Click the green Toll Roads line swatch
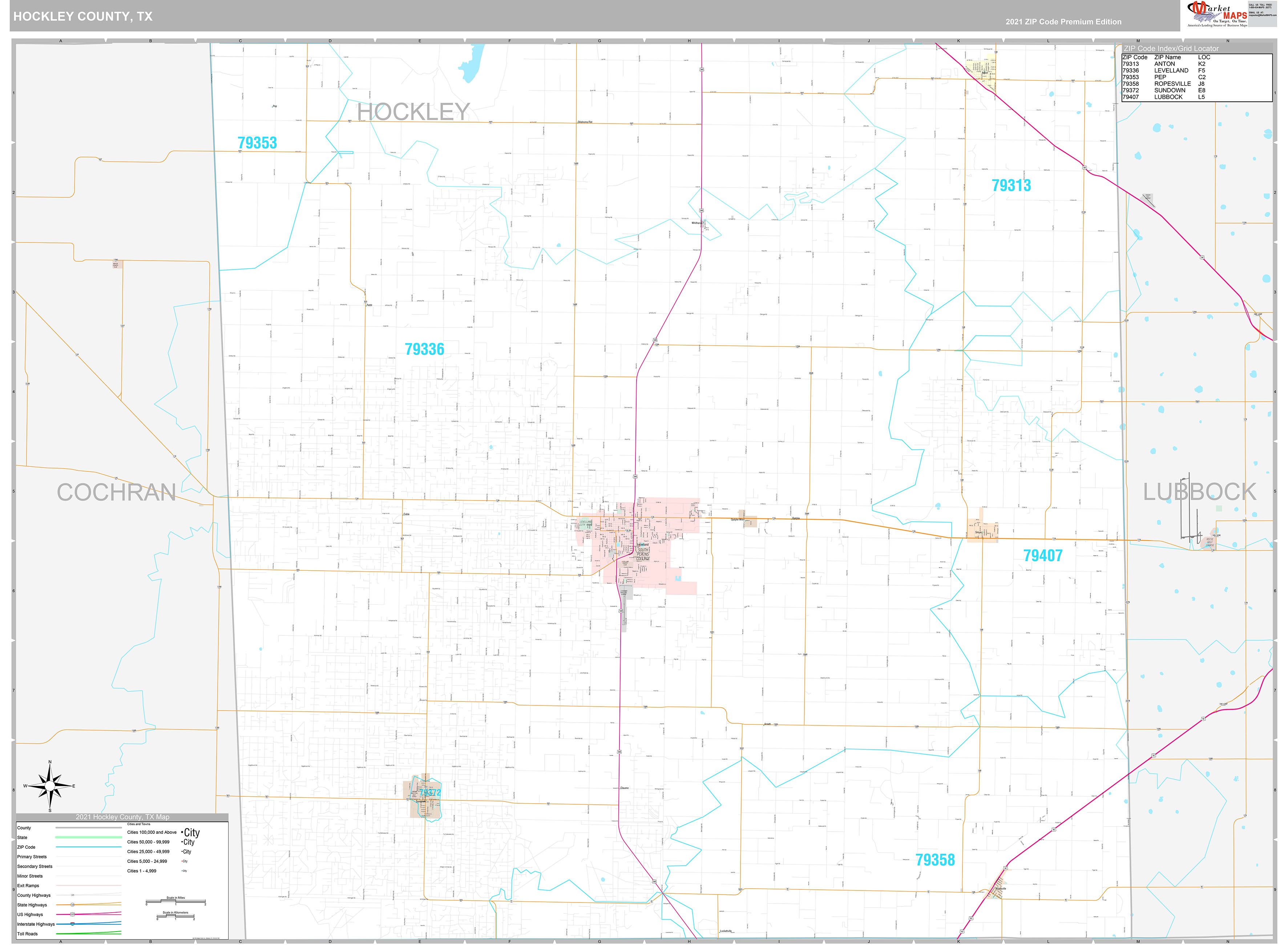Viewport: 1288px width, 945px height. coord(89,934)
